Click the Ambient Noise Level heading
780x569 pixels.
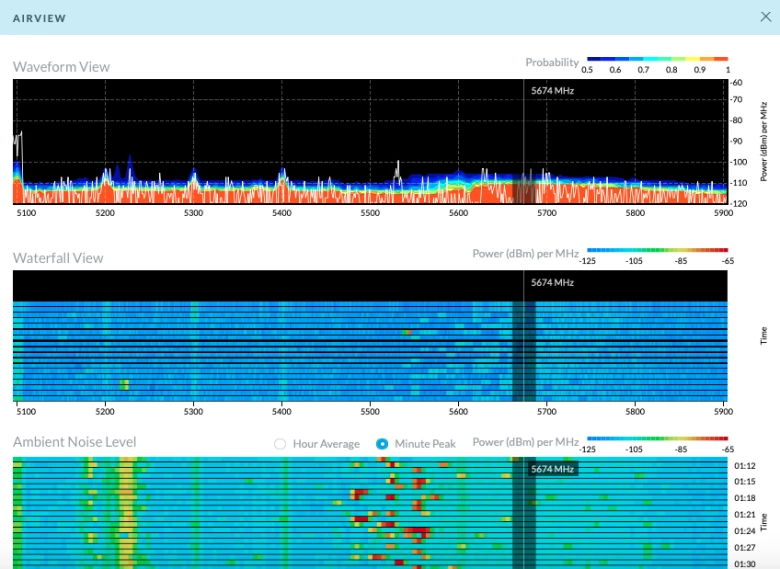click(x=74, y=442)
